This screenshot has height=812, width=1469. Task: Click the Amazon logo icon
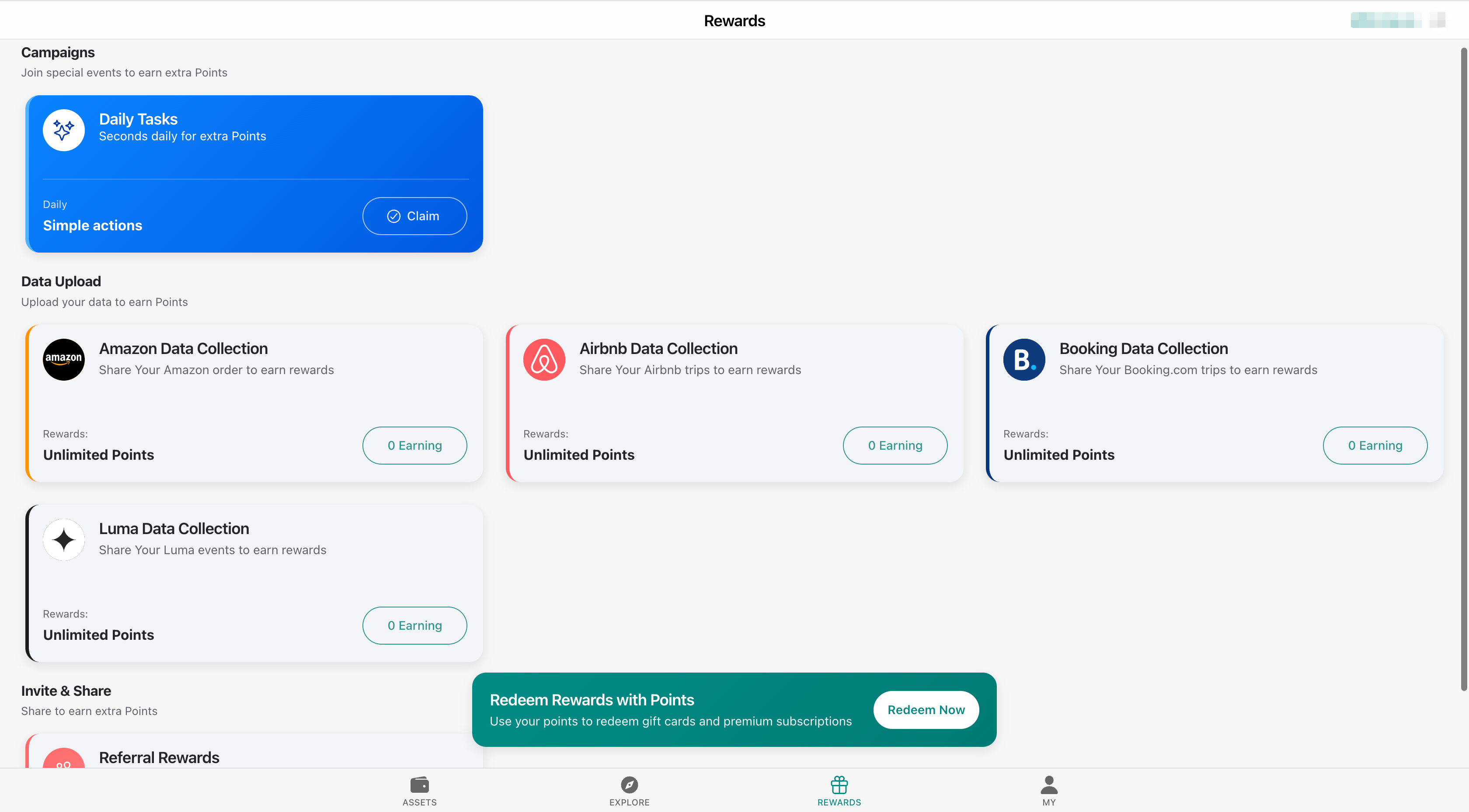63,359
